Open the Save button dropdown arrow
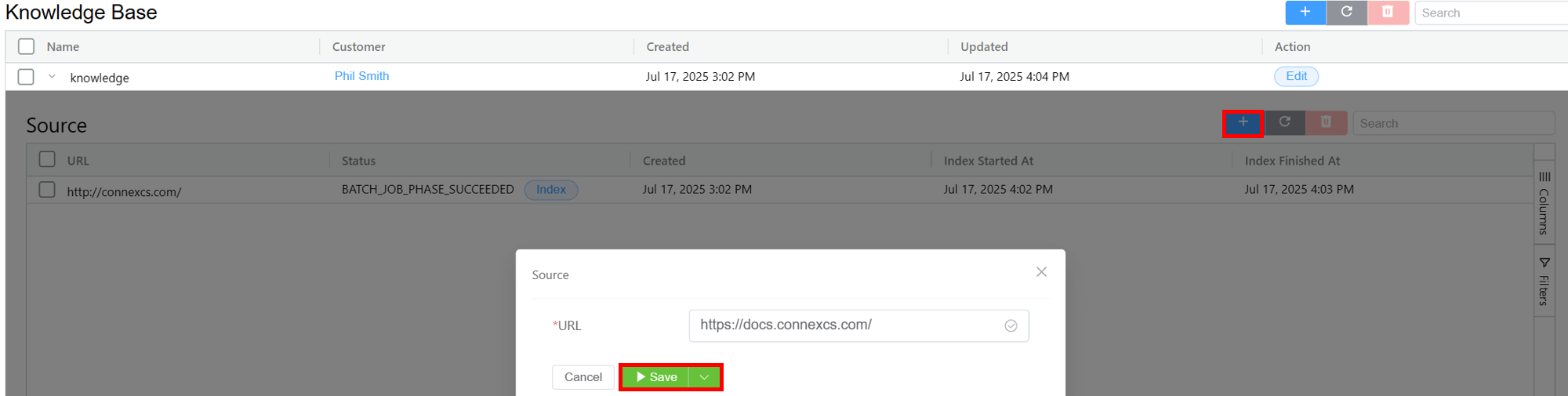 [x=705, y=377]
